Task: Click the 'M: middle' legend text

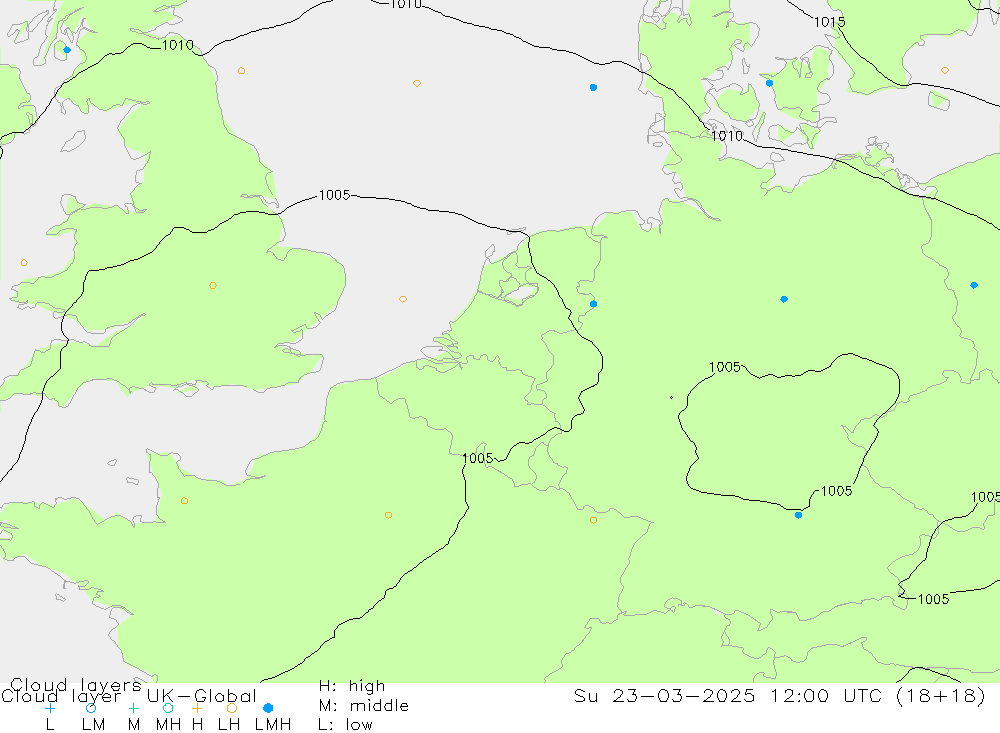Action: click(x=364, y=706)
